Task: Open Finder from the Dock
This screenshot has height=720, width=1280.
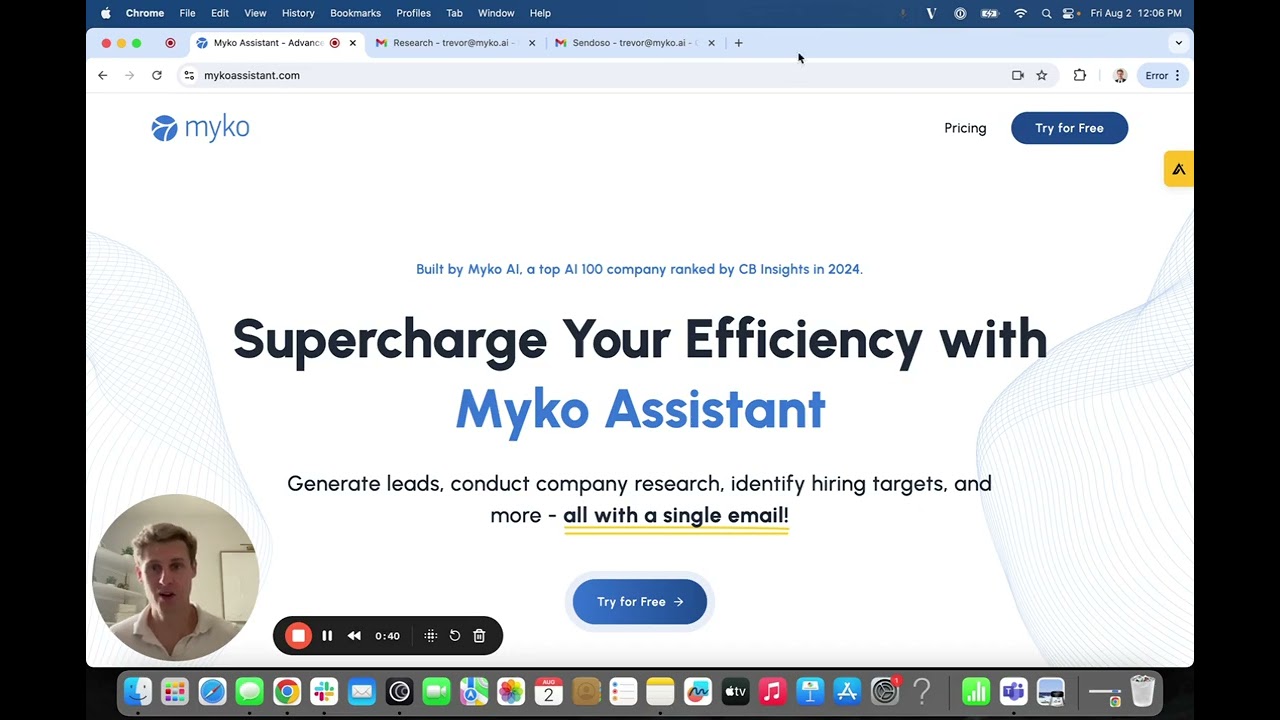Action: click(137, 692)
